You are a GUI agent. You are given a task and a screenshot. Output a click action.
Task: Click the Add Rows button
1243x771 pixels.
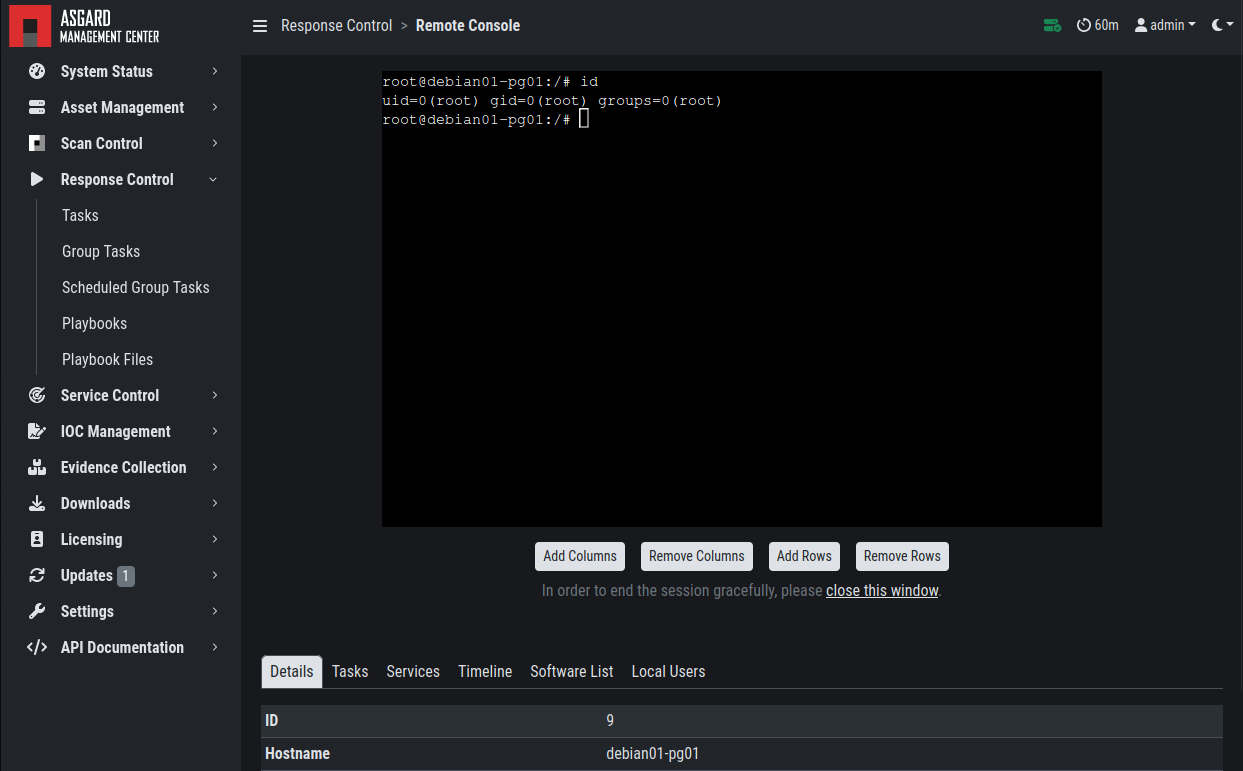pos(804,556)
